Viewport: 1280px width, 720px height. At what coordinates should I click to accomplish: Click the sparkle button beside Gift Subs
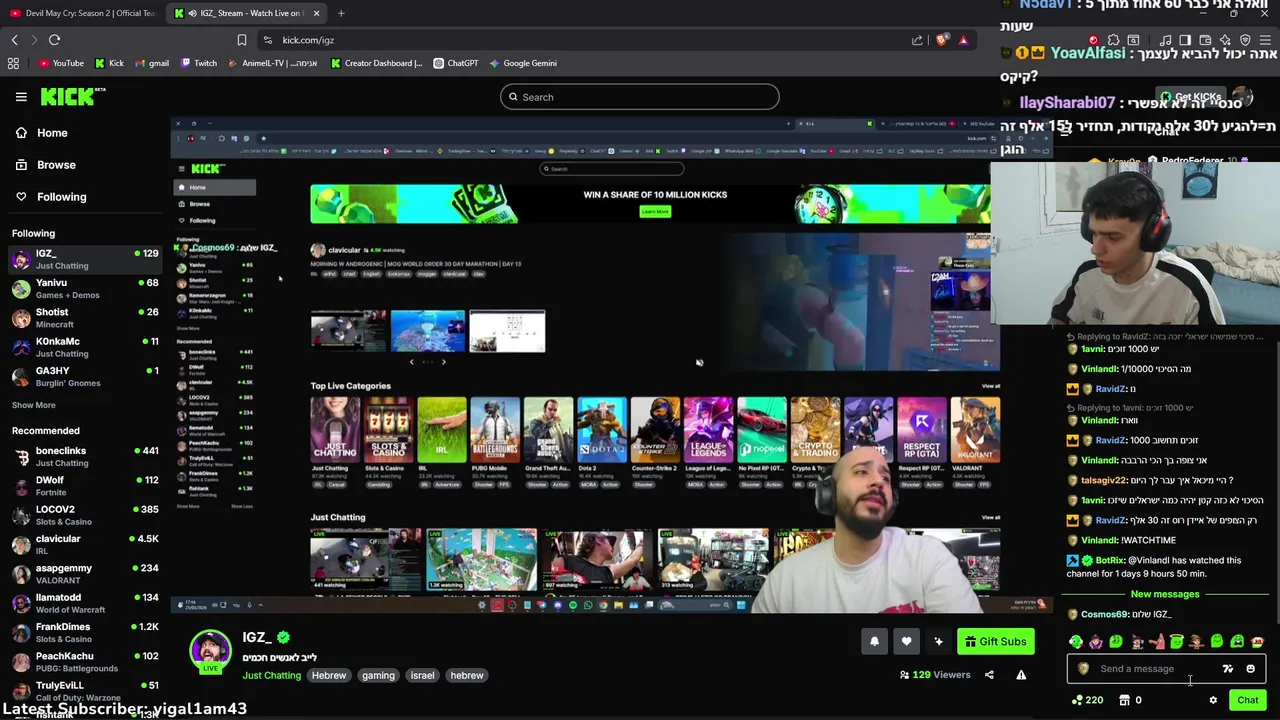coord(938,642)
